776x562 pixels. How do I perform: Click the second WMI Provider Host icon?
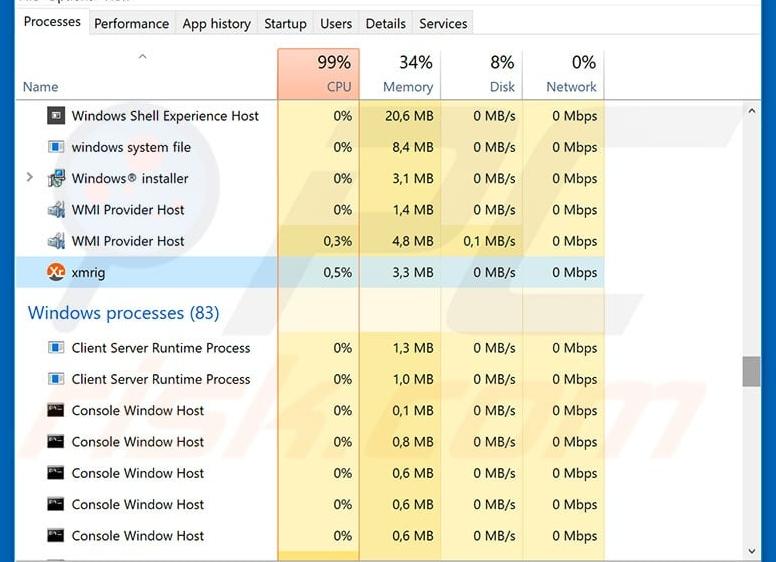(x=56, y=241)
